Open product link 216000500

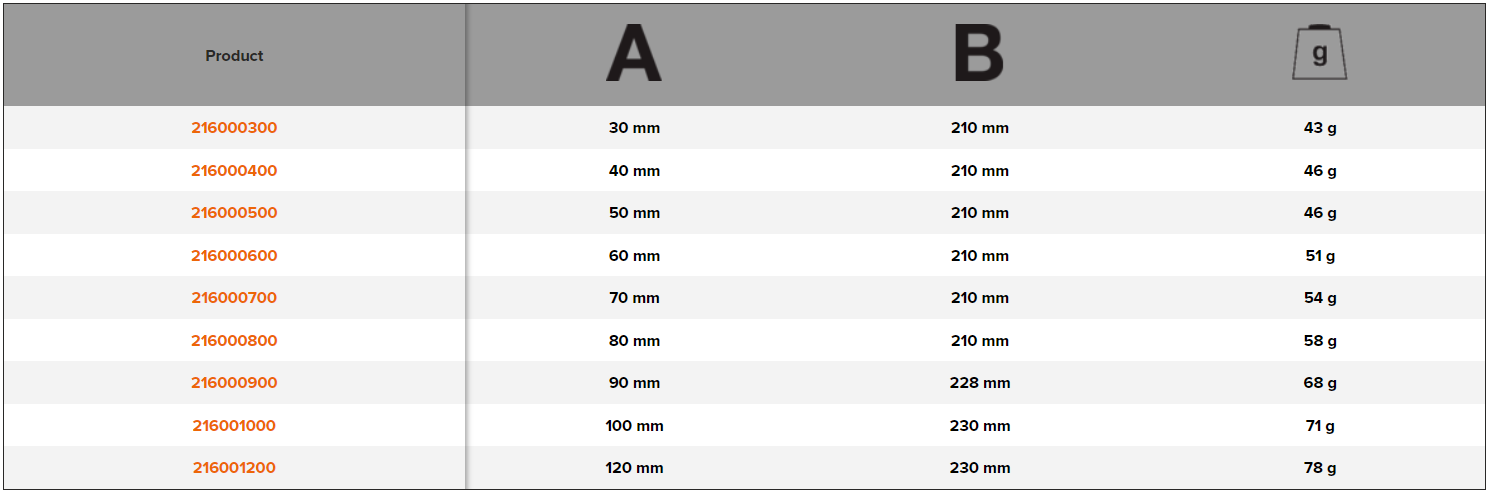(234, 213)
